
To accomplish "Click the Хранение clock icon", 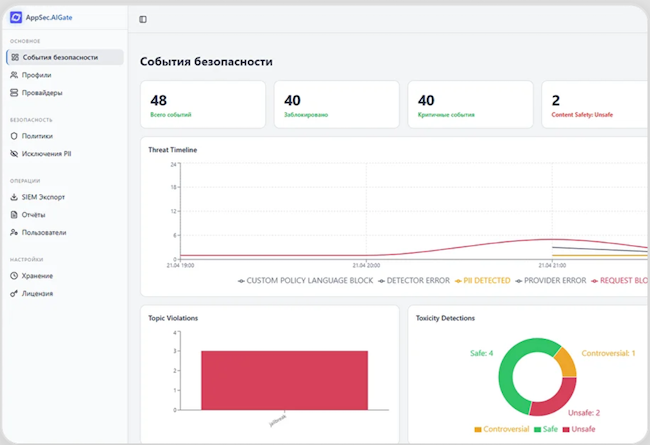I will [x=14, y=276].
